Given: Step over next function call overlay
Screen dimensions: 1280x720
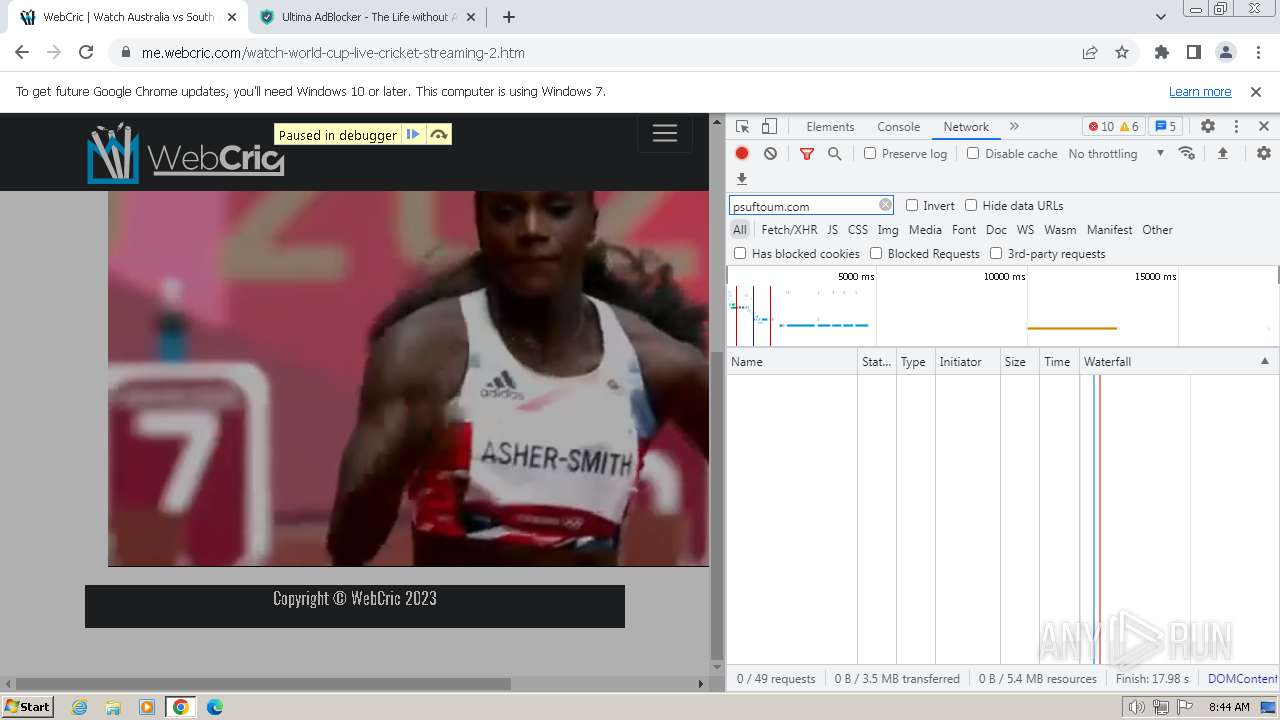Looking at the screenshot, I should [x=438, y=135].
